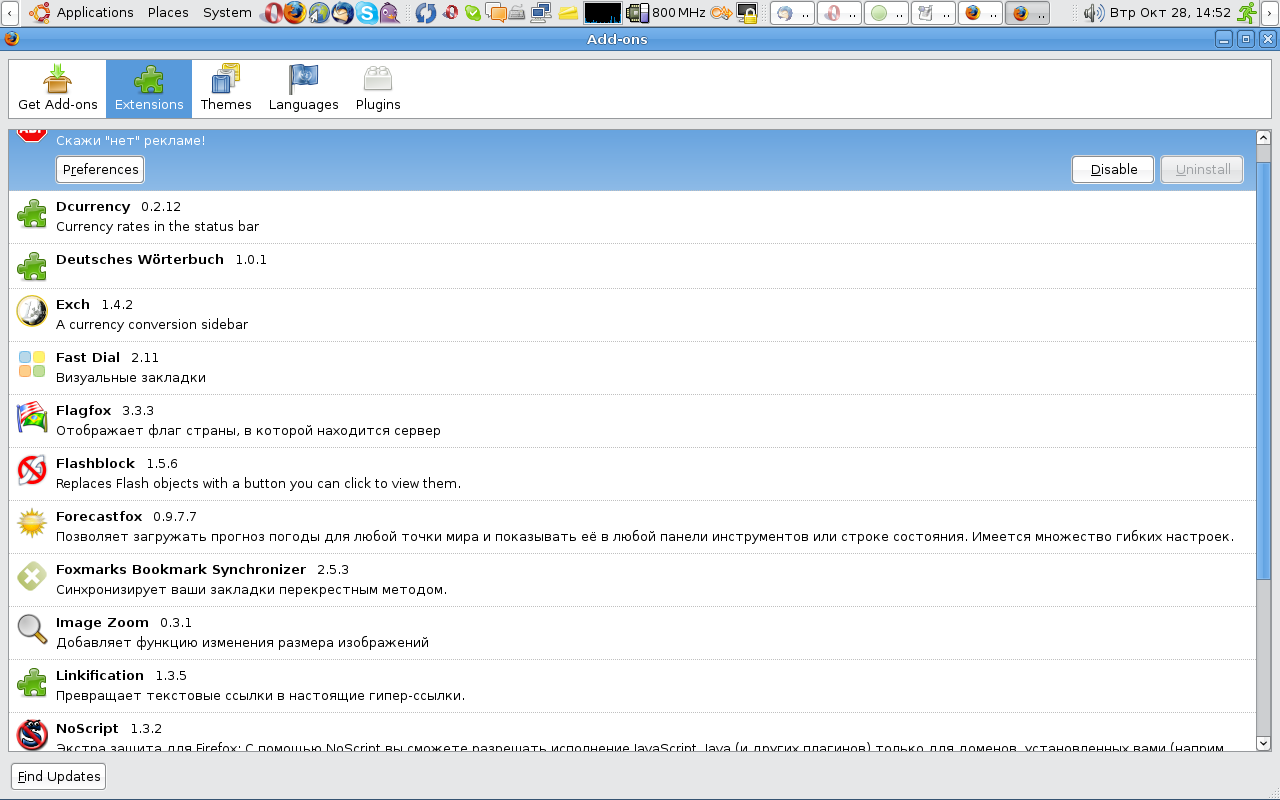Select the Dcurrency extension icon

point(32,214)
